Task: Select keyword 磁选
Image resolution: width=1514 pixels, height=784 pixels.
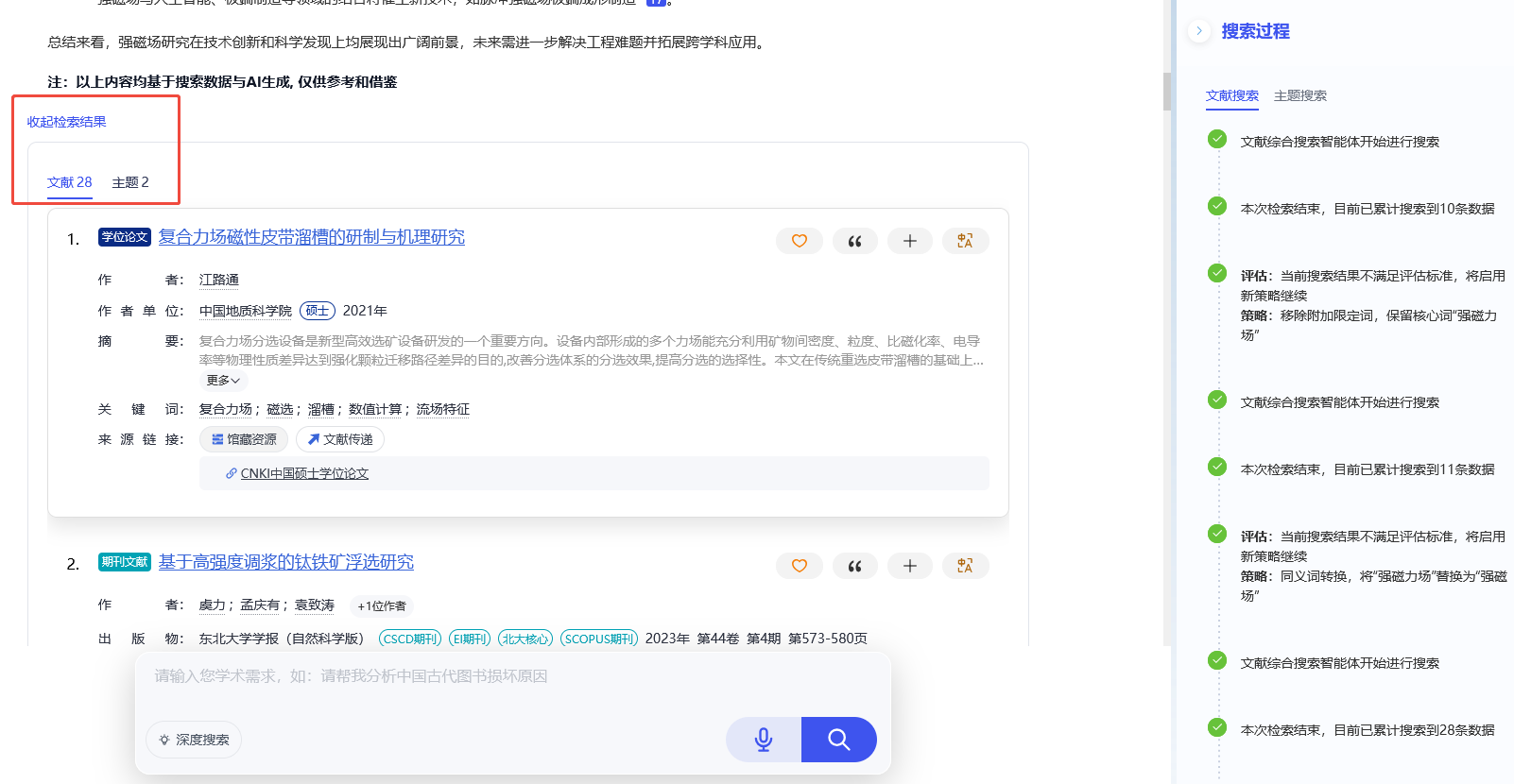Action: (x=280, y=409)
